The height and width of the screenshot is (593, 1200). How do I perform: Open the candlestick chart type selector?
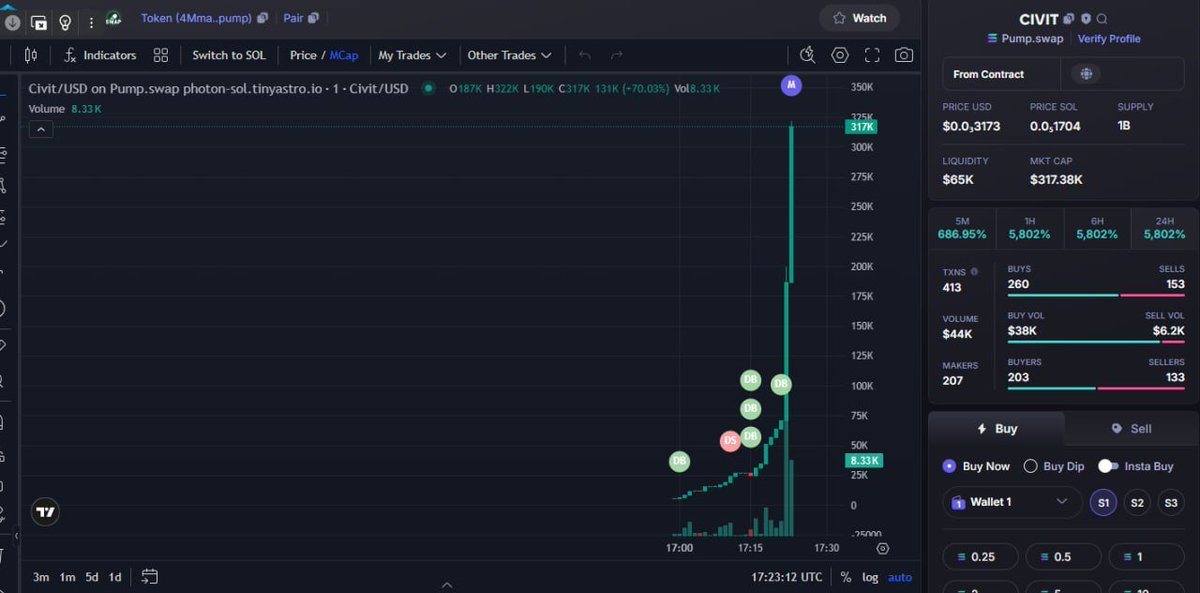[x=30, y=55]
